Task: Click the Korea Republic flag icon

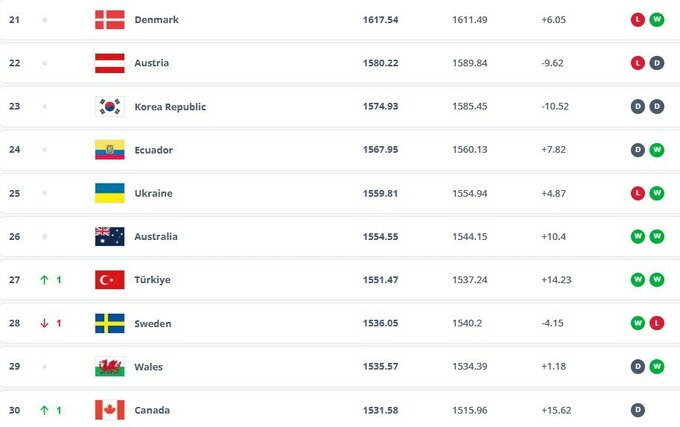Action: click(x=109, y=107)
